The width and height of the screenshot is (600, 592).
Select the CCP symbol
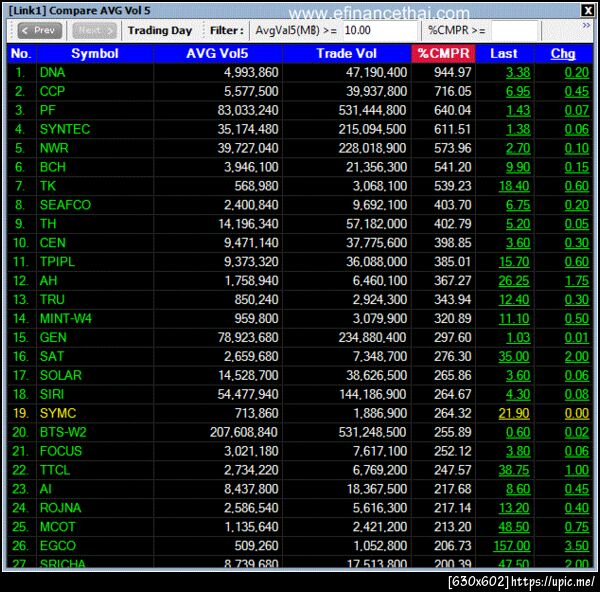(52, 91)
